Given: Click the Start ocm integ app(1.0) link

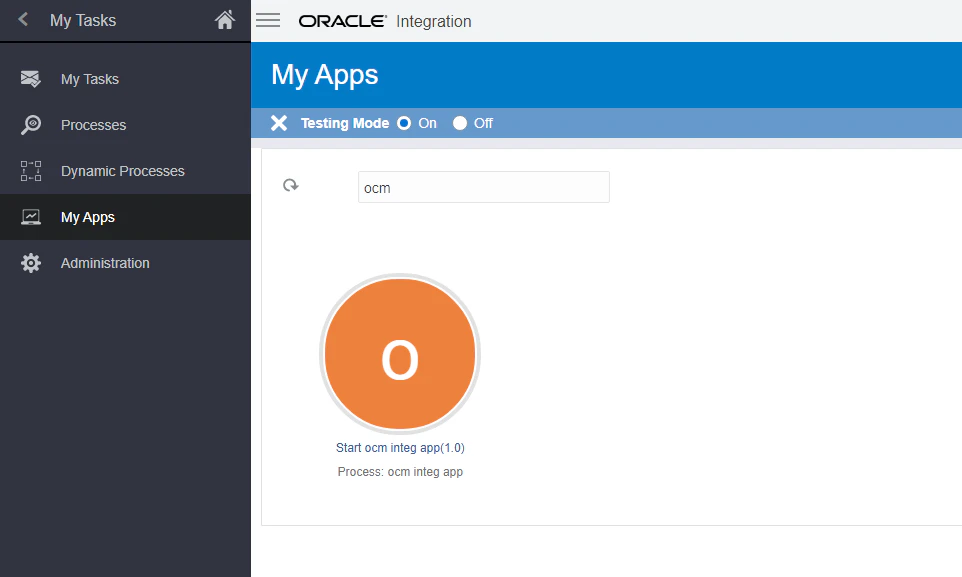Looking at the screenshot, I should 400,448.
